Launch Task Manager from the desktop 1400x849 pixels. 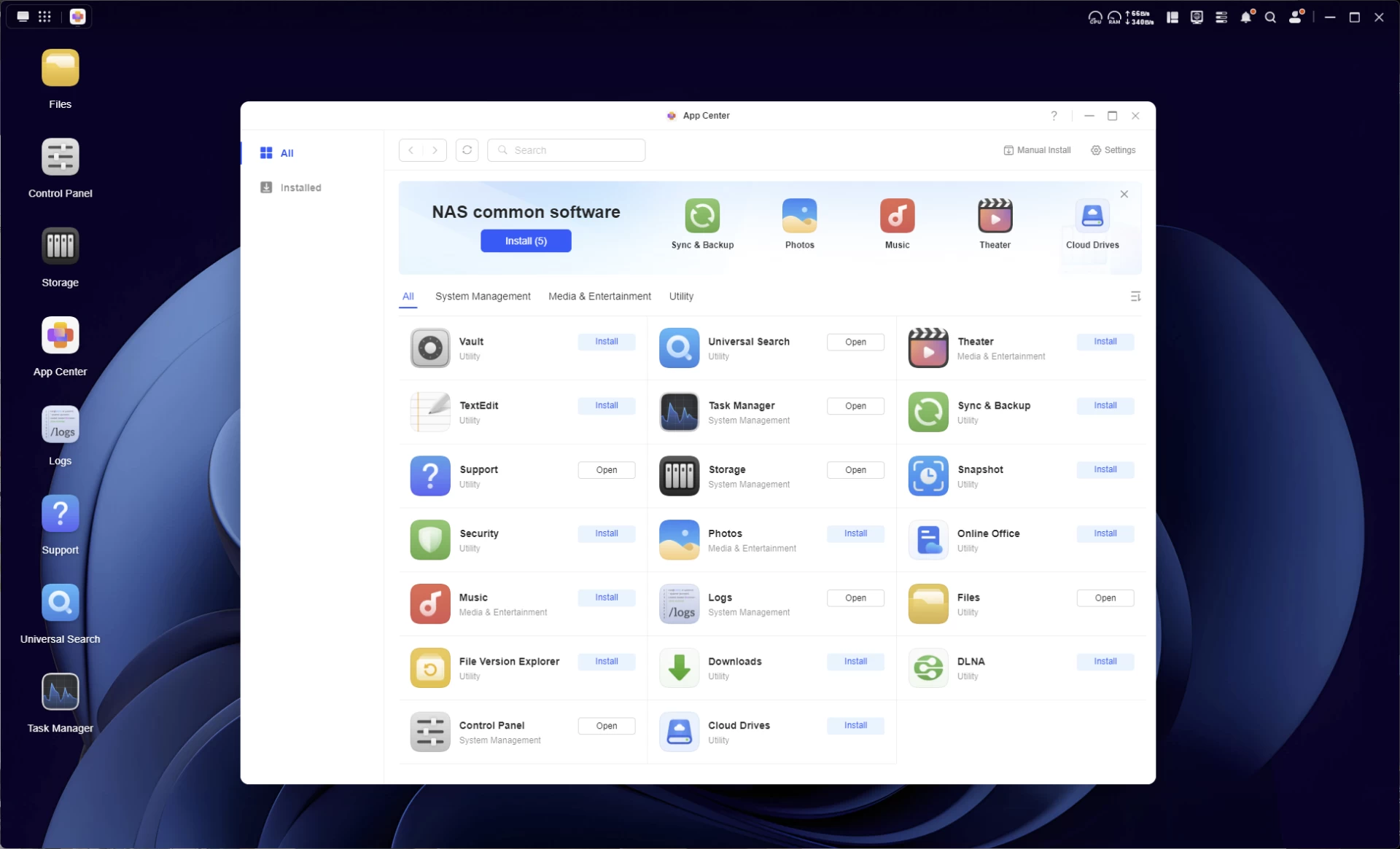coord(60,692)
